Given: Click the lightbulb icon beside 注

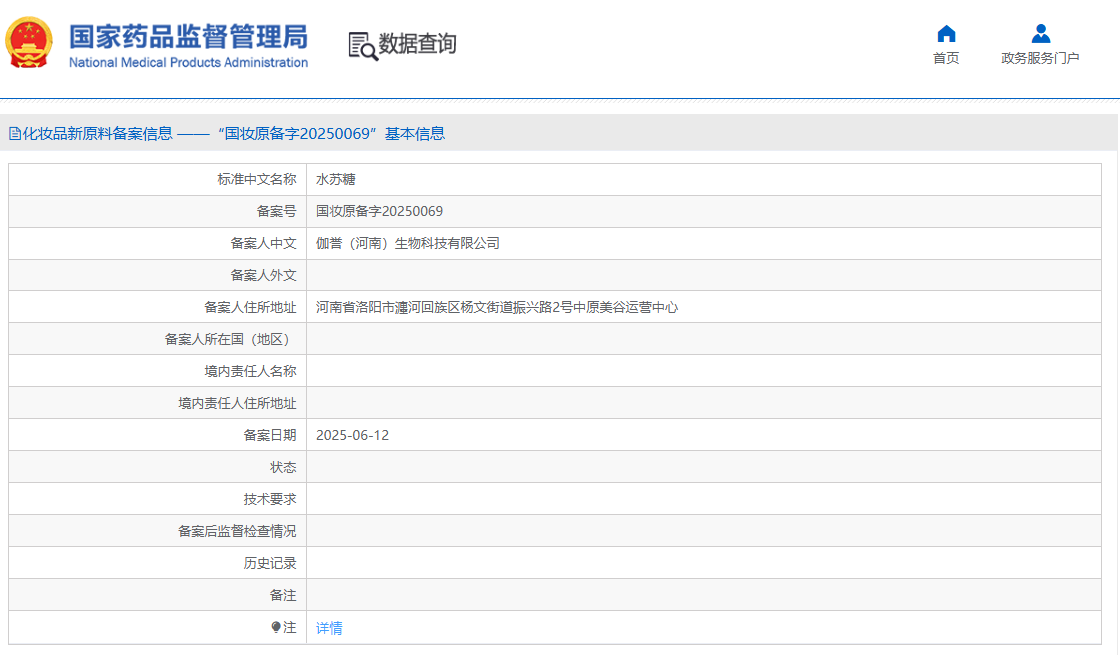Looking at the screenshot, I should click(276, 627).
